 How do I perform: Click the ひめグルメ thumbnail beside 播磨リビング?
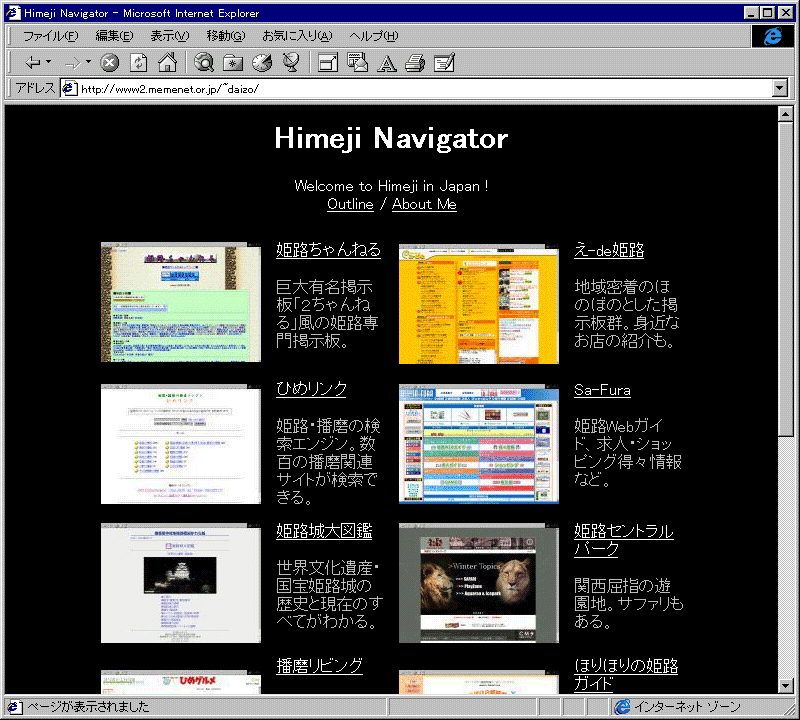(181, 682)
